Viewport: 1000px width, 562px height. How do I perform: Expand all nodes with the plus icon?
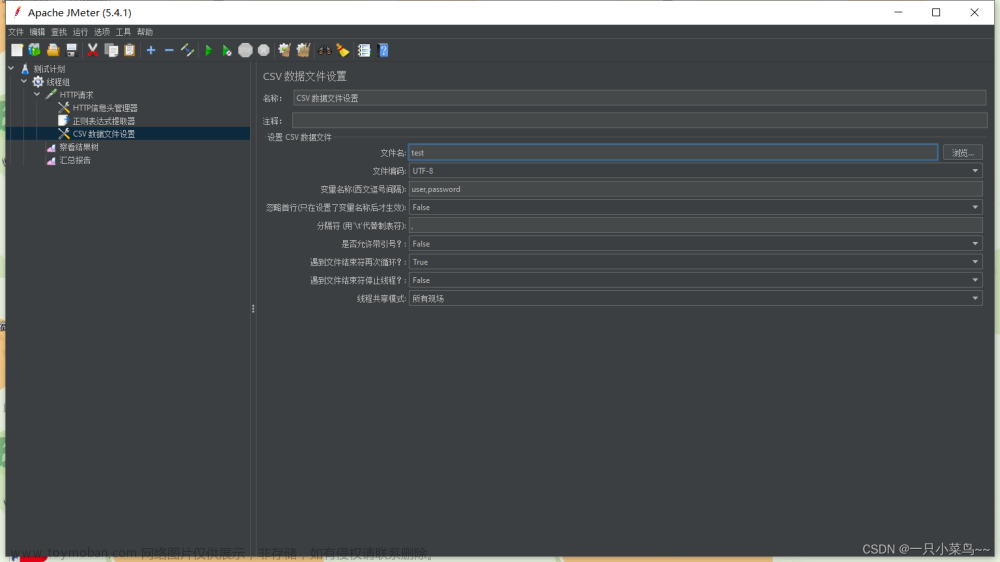(x=151, y=50)
